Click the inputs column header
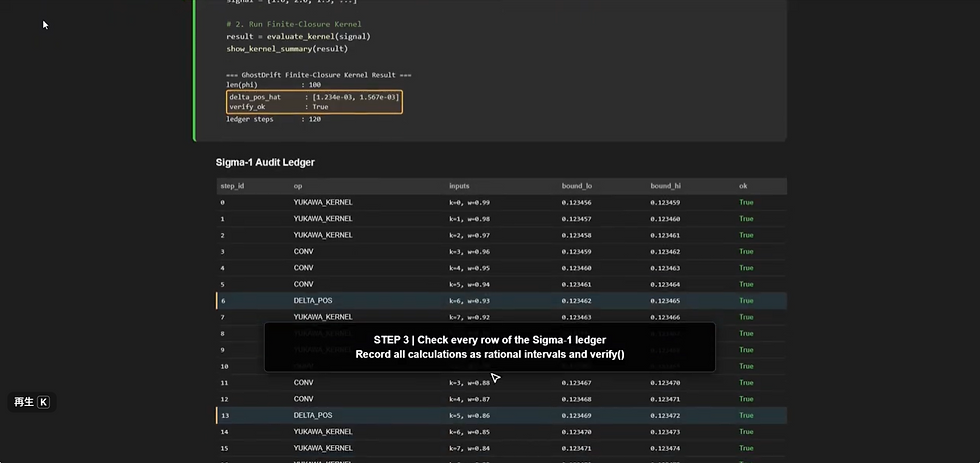The width and height of the screenshot is (980, 463). pyautogui.click(x=459, y=186)
